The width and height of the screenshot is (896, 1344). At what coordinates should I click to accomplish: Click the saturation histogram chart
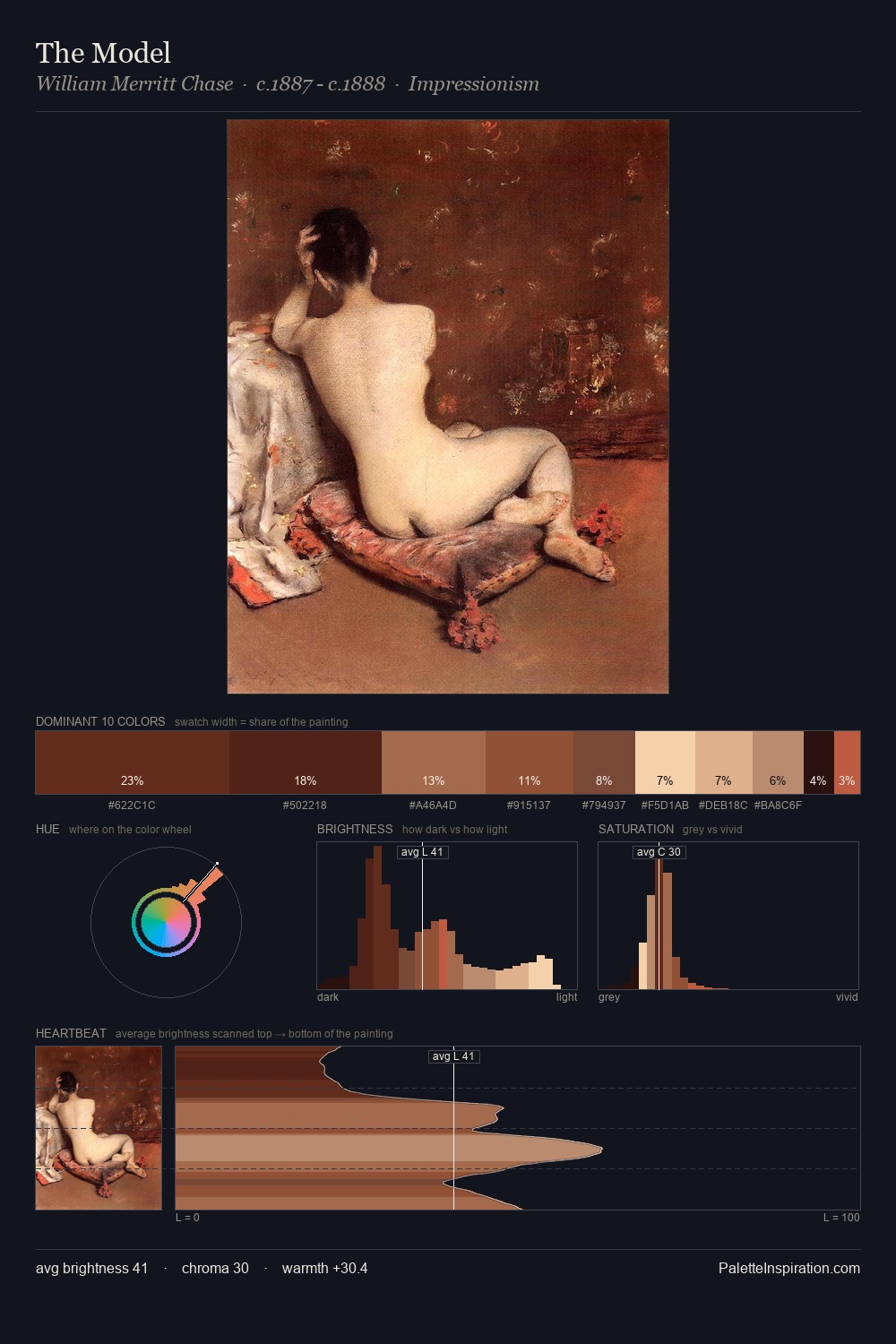[x=728, y=916]
